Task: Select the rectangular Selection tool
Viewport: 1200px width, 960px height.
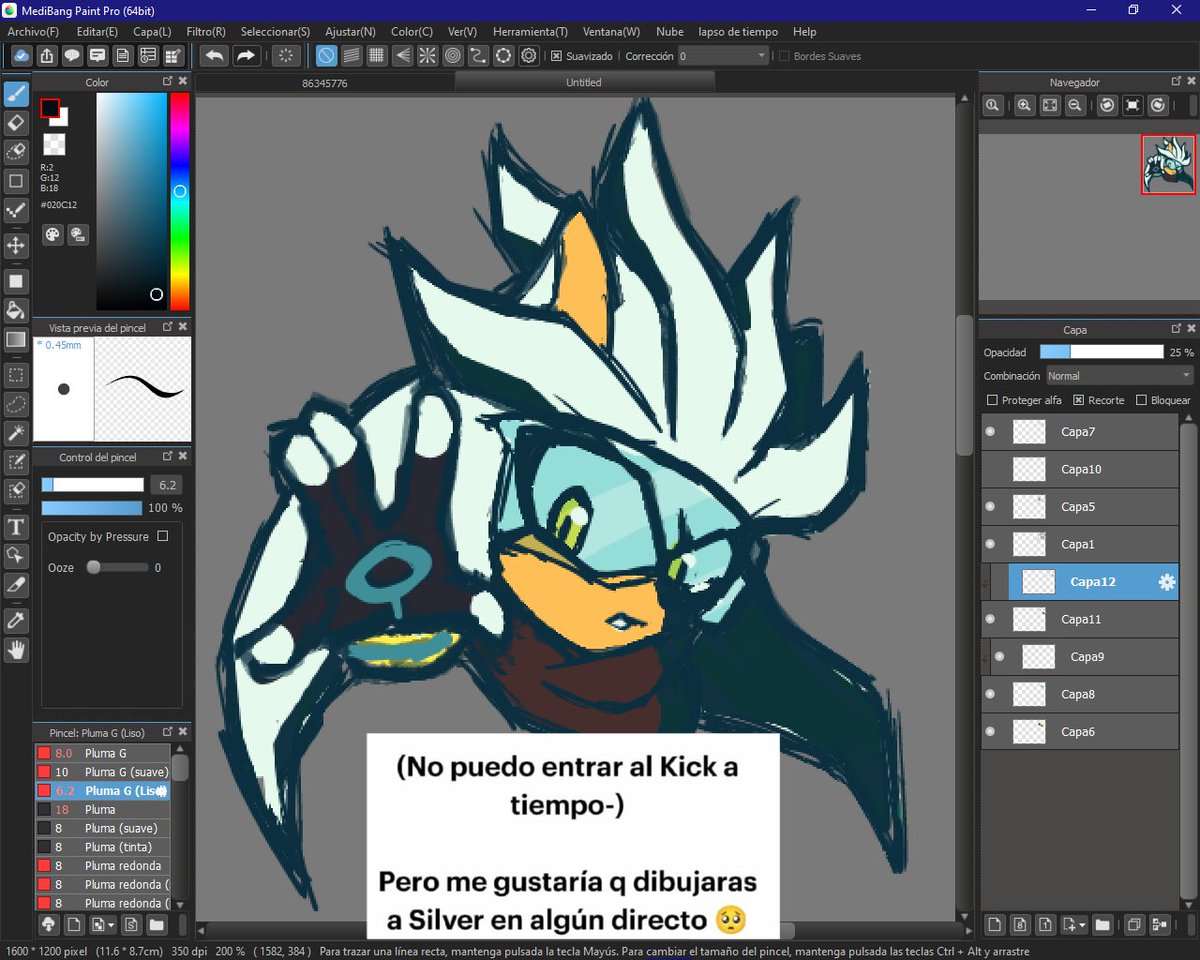Action: (16, 376)
